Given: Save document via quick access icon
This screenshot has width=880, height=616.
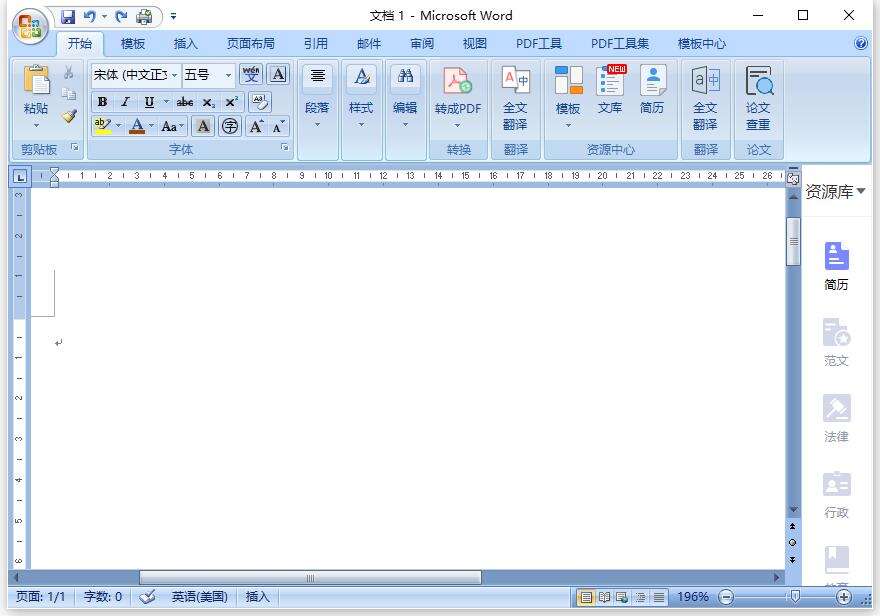Looking at the screenshot, I should (x=68, y=16).
